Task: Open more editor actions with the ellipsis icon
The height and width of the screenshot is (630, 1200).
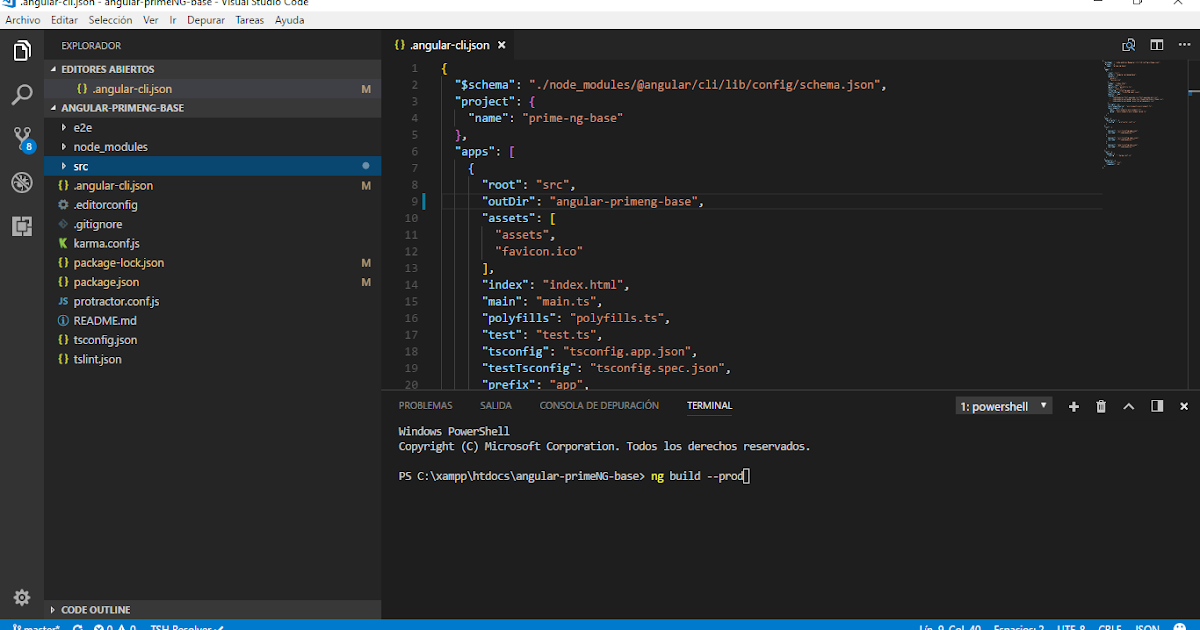Action: click(1184, 44)
